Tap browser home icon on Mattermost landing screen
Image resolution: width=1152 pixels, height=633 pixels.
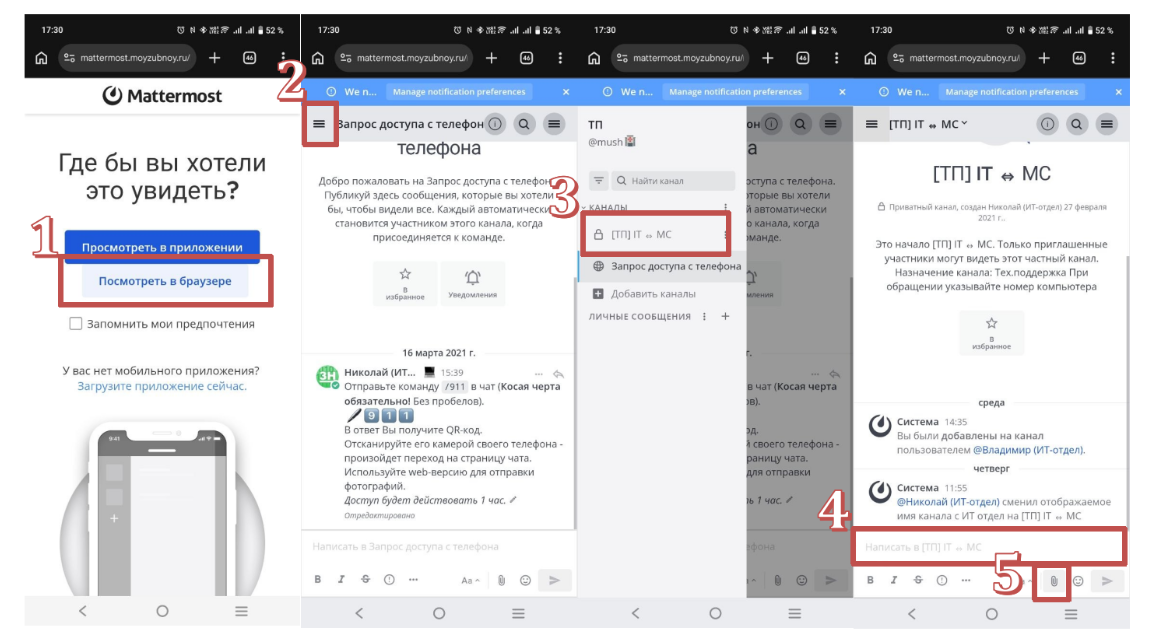coord(41,57)
